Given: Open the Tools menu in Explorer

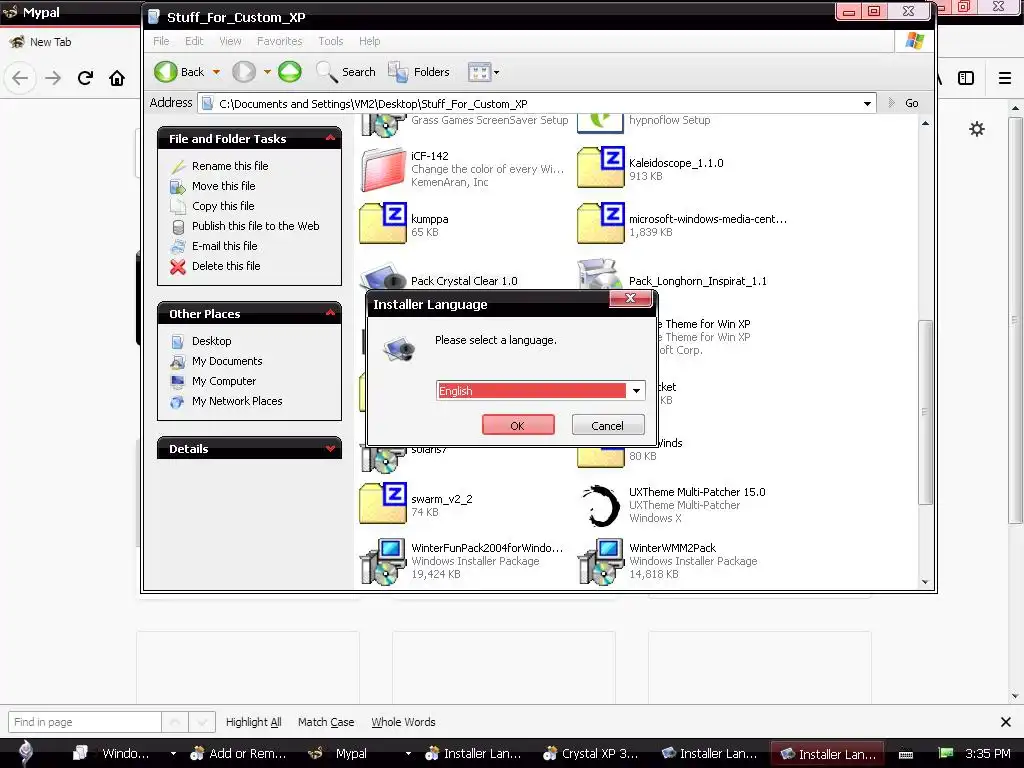Looking at the screenshot, I should tap(330, 41).
